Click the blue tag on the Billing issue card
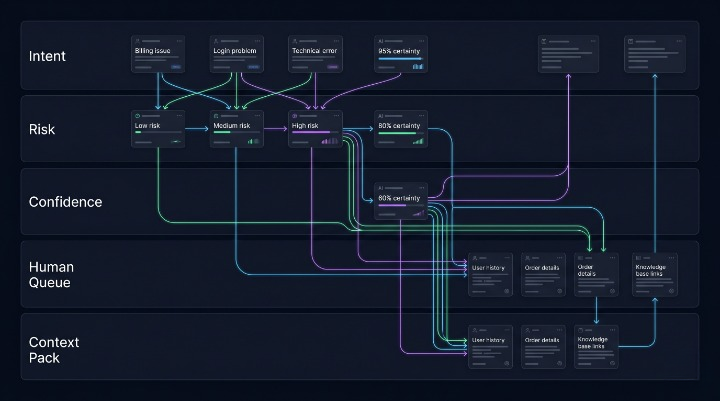Image resolution: width=720 pixels, height=401 pixels. pos(176,67)
